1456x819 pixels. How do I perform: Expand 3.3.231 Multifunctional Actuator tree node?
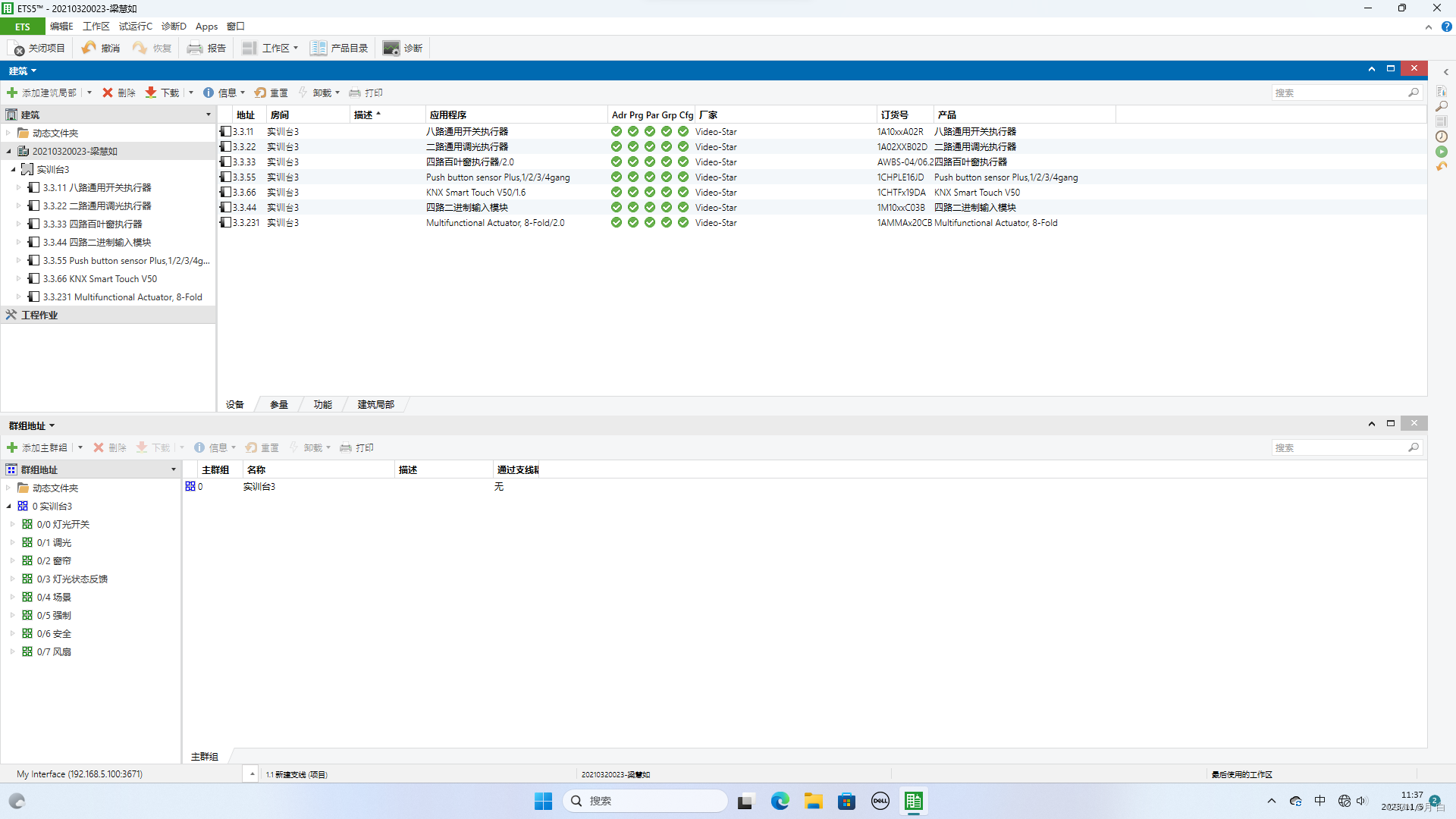(x=19, y=297)
